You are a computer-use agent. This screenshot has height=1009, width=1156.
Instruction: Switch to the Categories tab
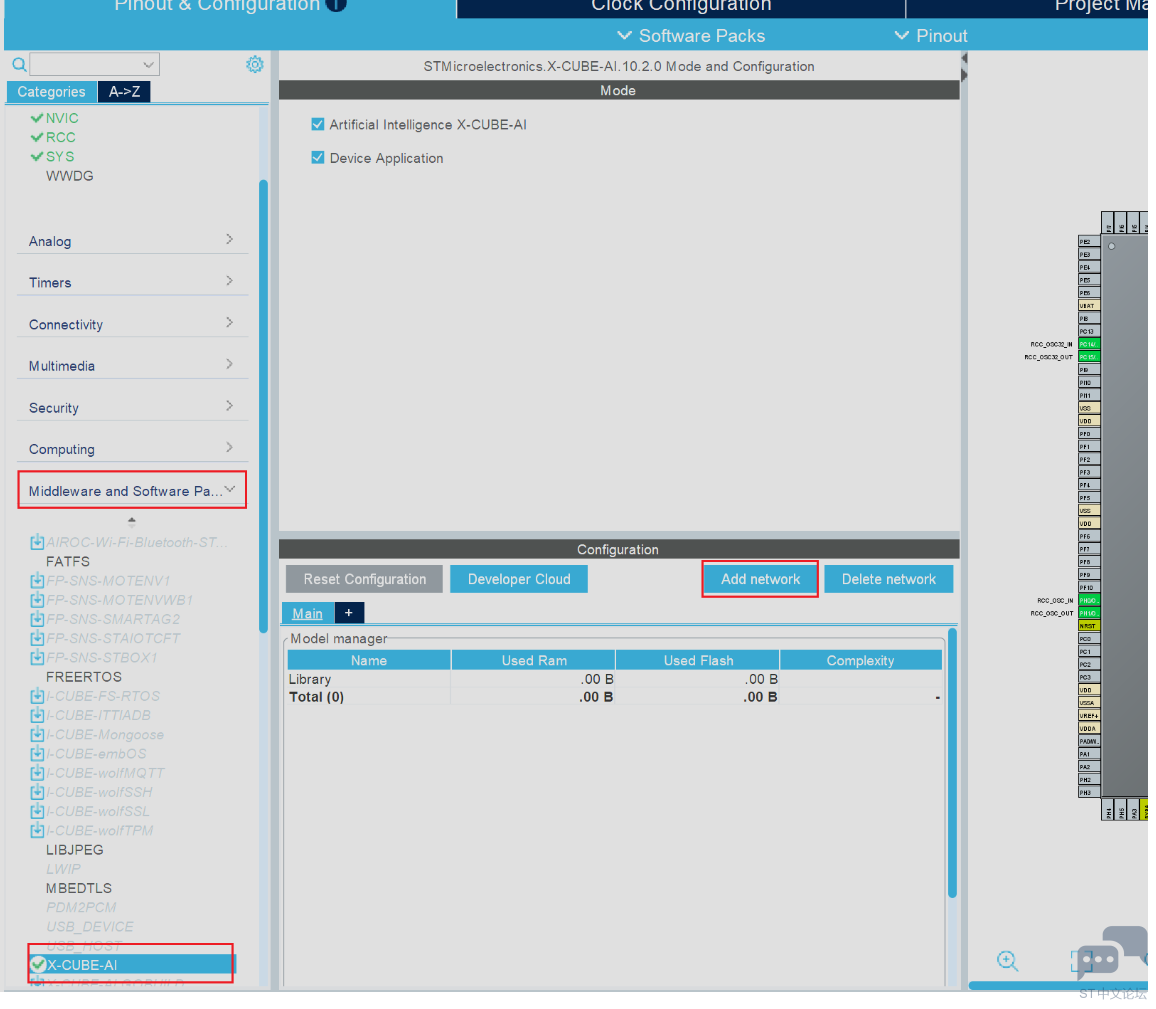pos(52,91)
